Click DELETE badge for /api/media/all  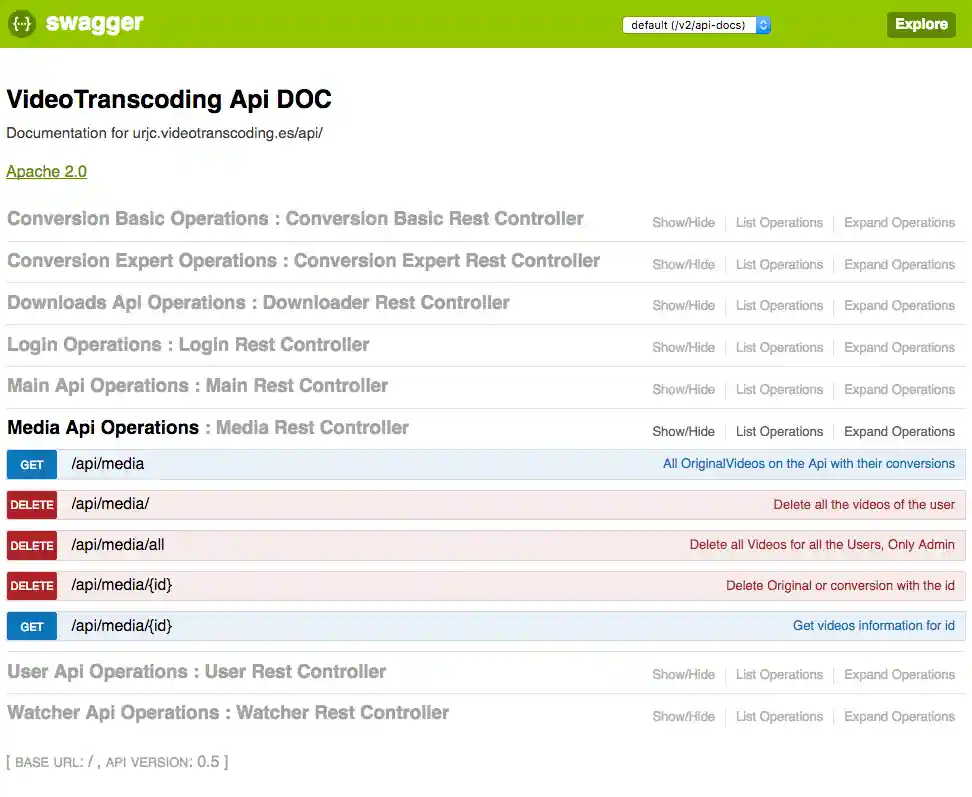(x=32, y=546)
